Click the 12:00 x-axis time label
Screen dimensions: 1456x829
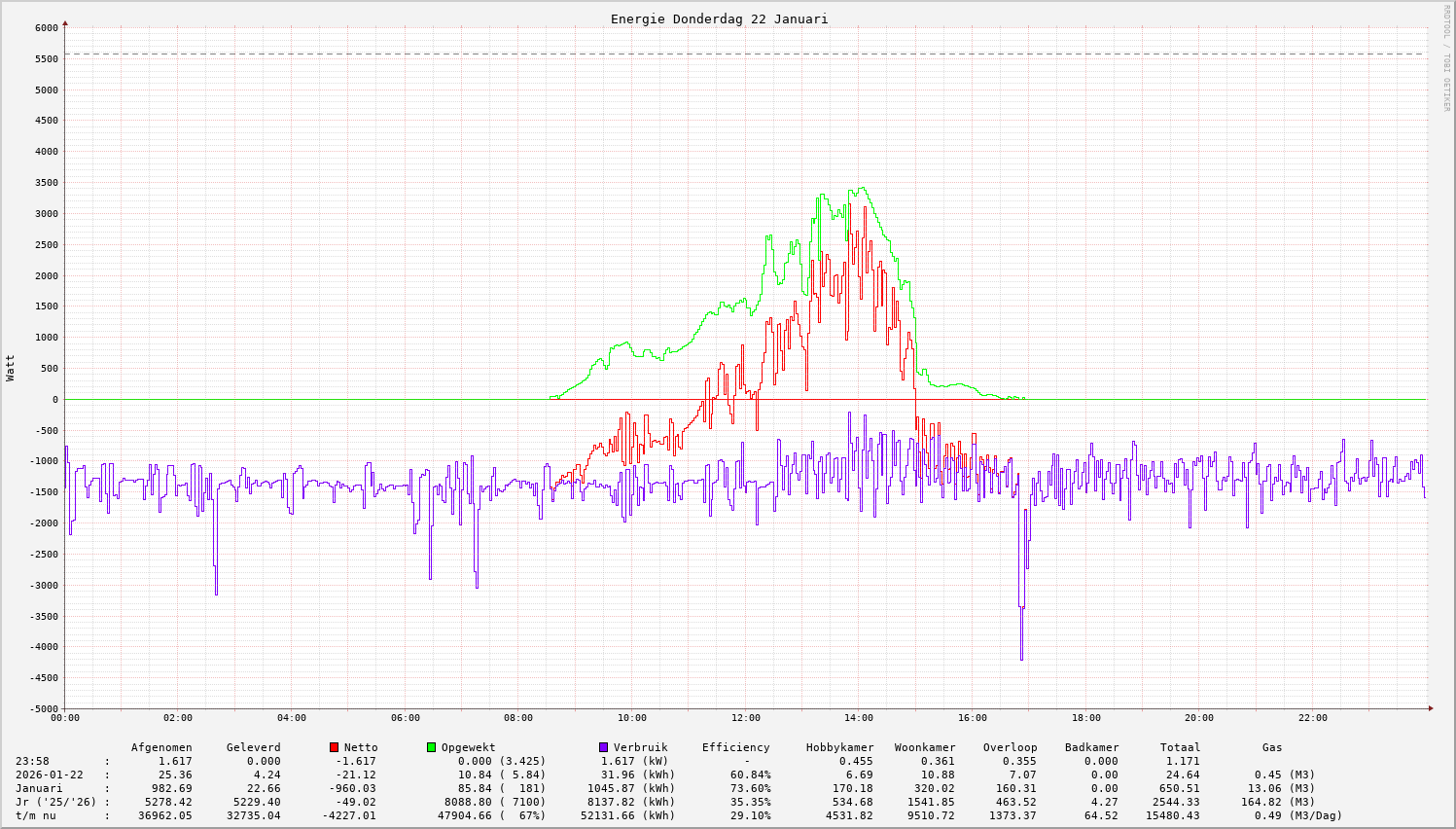745,718
